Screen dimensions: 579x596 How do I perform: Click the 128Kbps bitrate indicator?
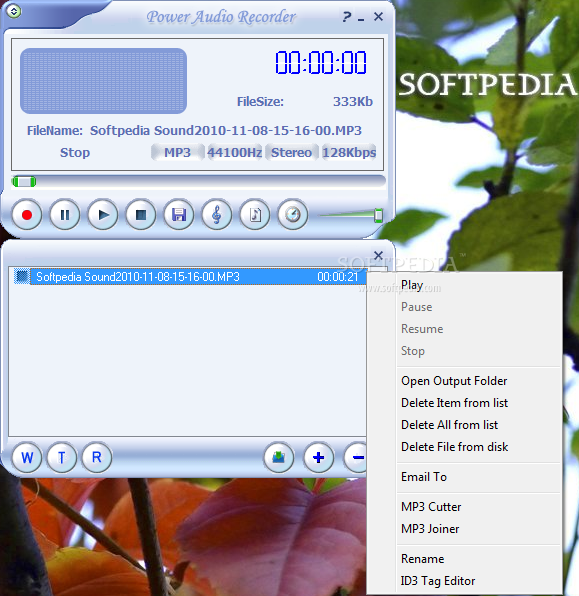tap(349, 152)
